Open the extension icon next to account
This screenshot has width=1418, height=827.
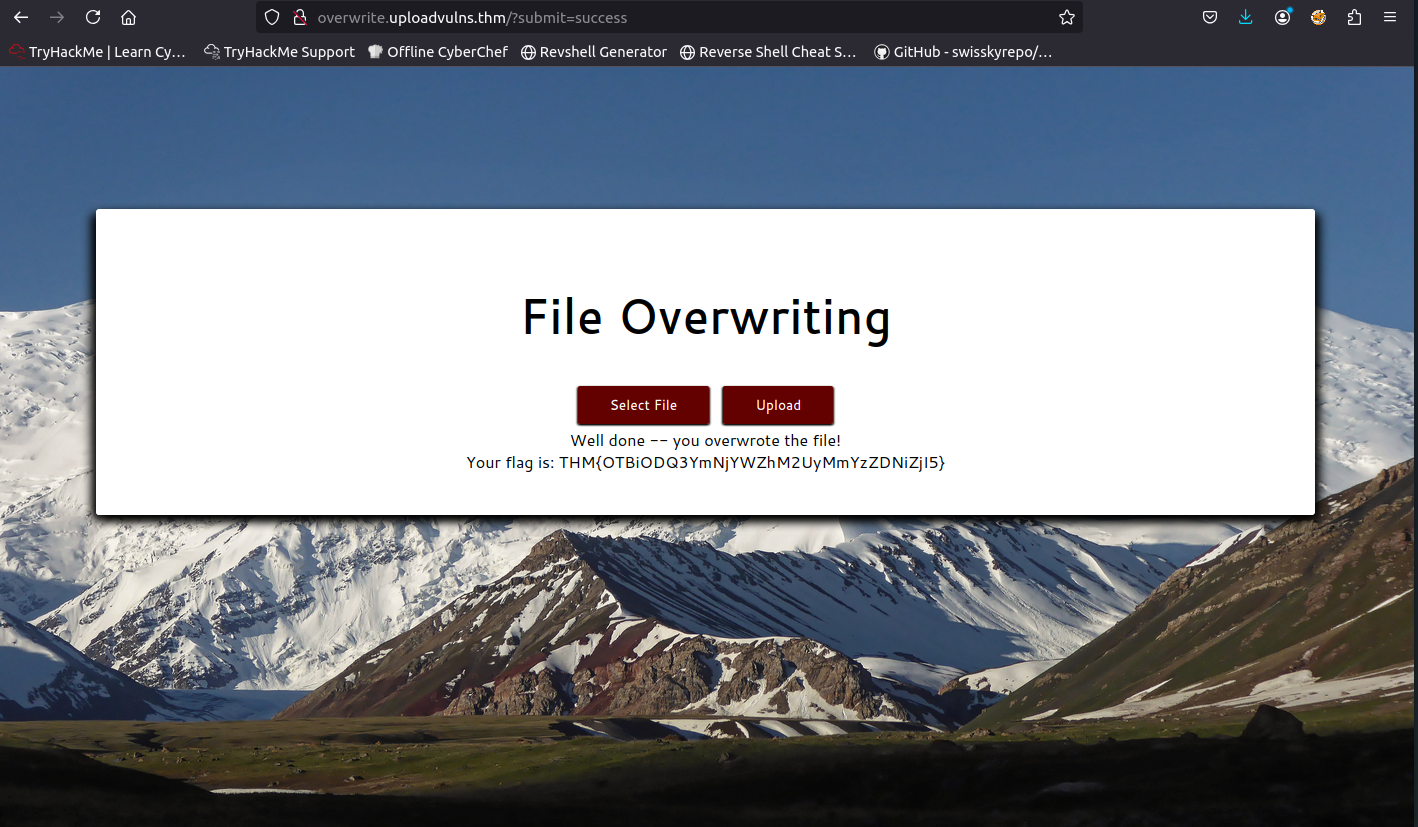click(x=1318, y=17)
